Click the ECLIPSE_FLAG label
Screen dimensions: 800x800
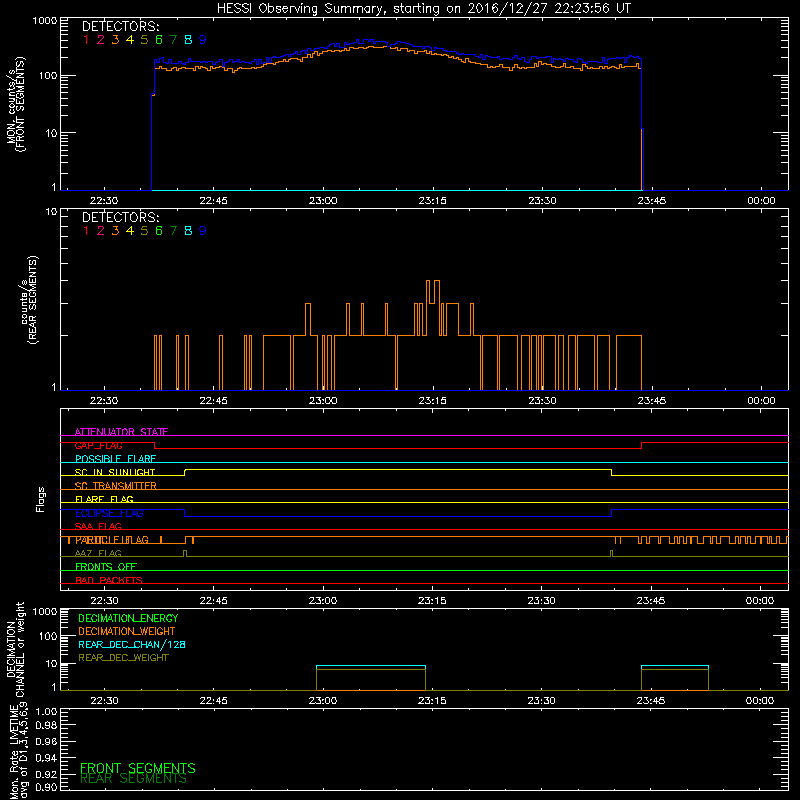[x=109, y=513]
